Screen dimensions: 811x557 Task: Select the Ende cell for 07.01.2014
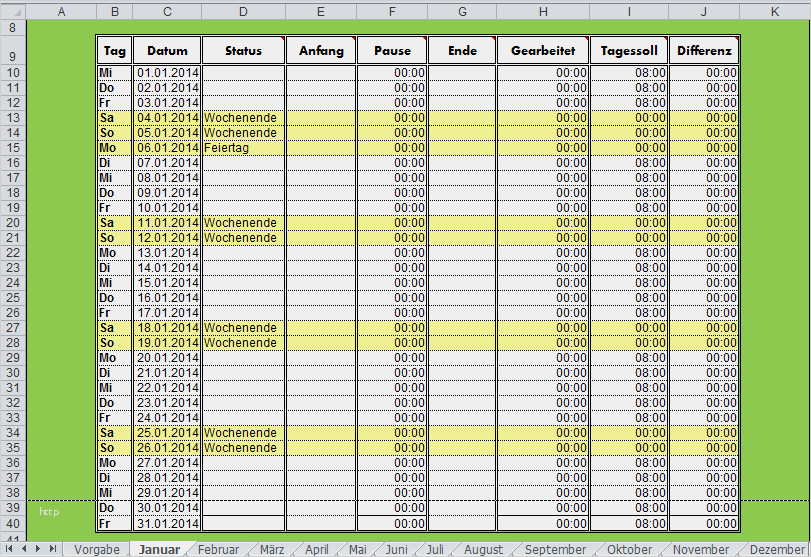click(462, 162)
